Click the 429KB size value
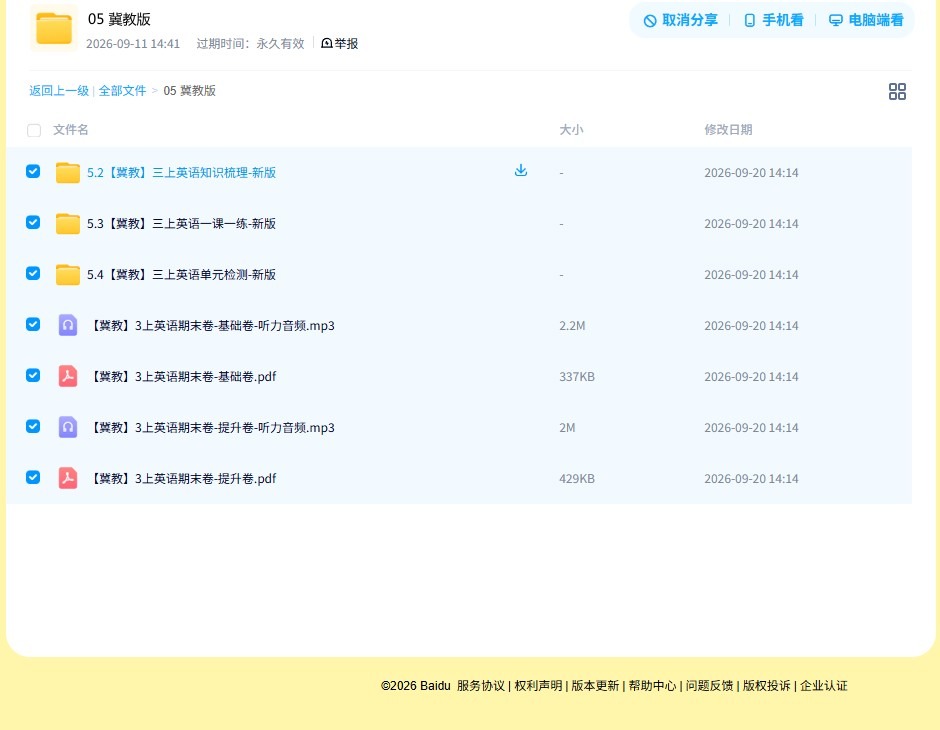940x730 pixels. coord(577,478)
